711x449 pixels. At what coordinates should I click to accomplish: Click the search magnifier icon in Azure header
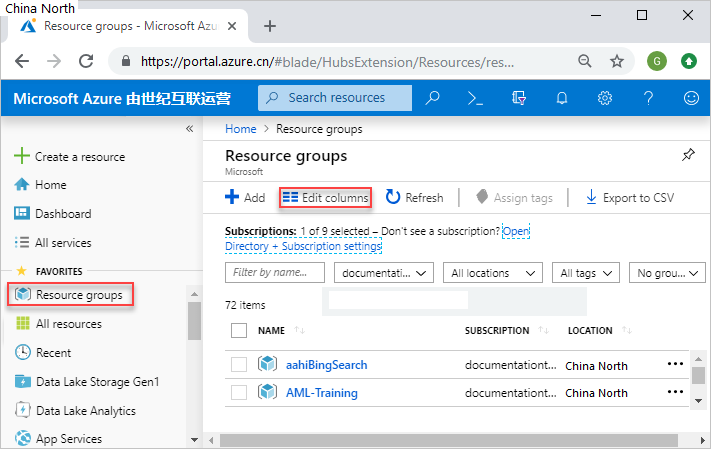(432, 98)
